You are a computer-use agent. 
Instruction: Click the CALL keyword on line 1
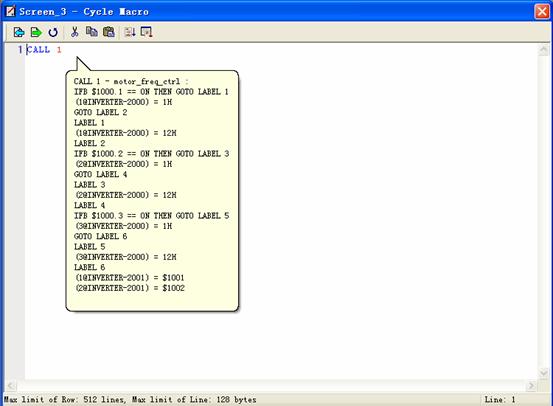pyautogui.click(x=38, y=50)
